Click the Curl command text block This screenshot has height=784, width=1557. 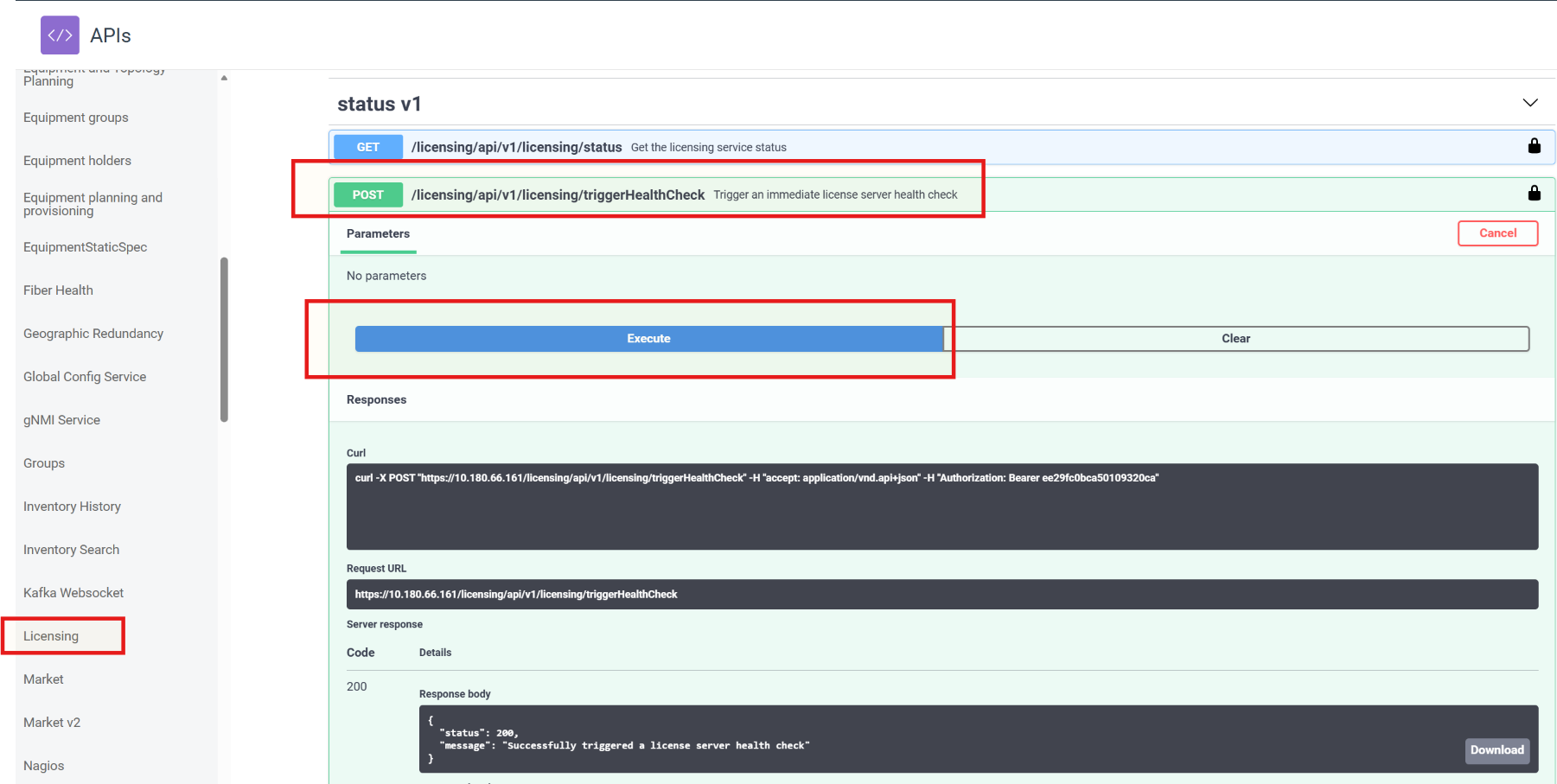point(942,507)
